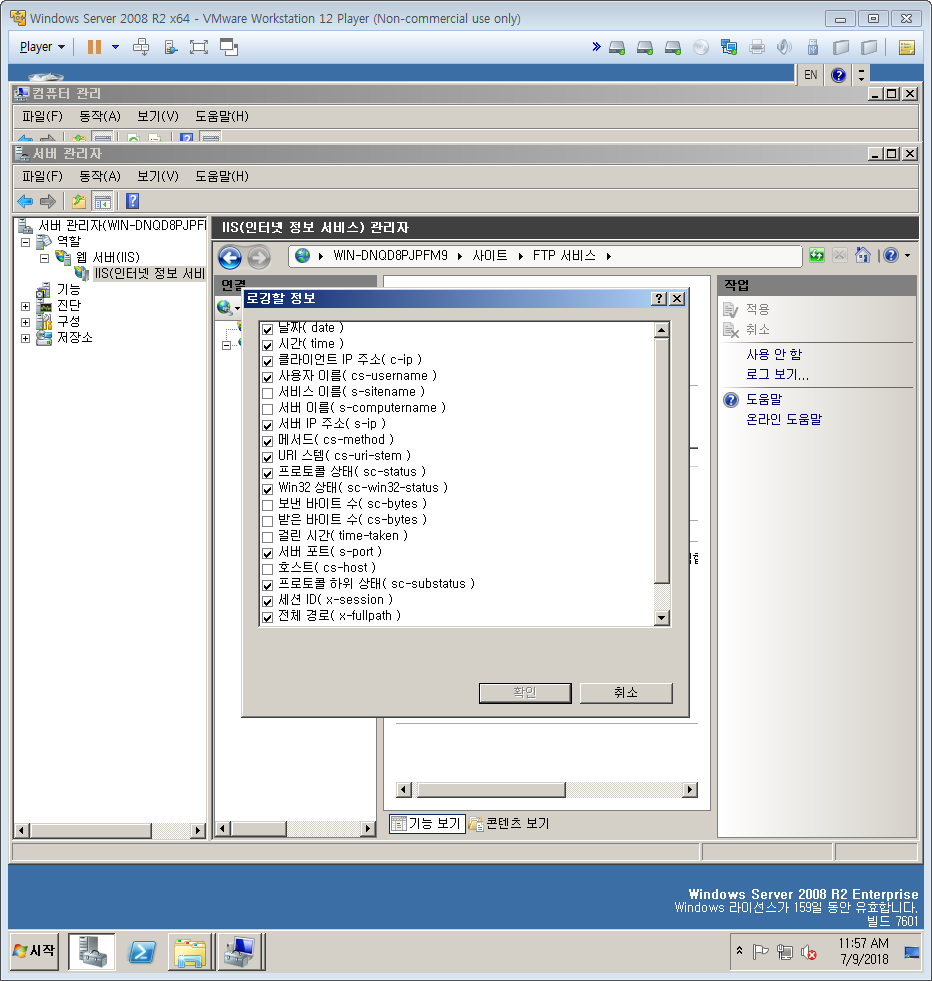The width and height of the screenshot is (932, 981).
Task: Click scroll down arrow in logging fields list
Action: click(662, 618)
